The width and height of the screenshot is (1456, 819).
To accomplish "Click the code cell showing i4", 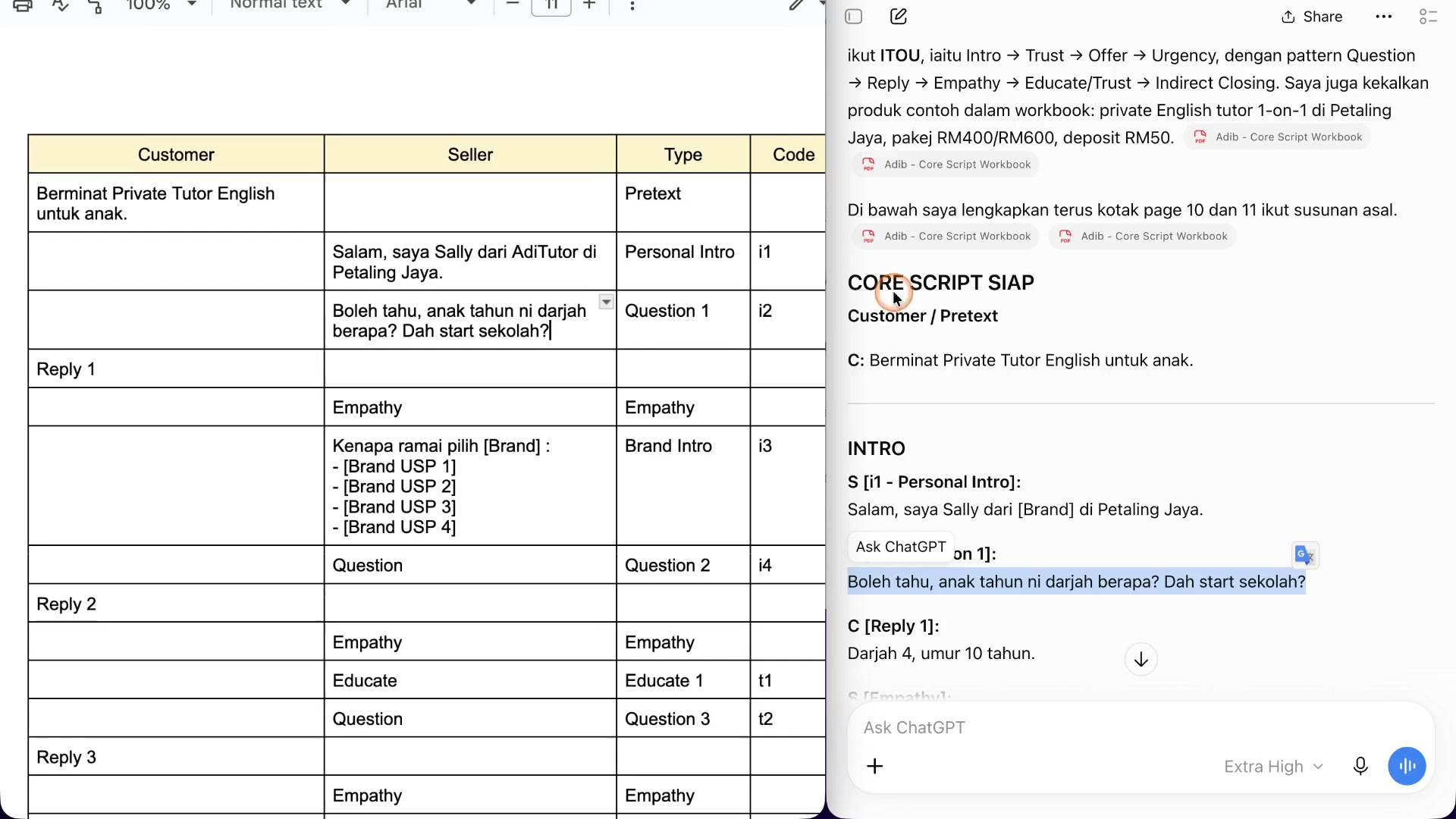I will coord(787,566).
